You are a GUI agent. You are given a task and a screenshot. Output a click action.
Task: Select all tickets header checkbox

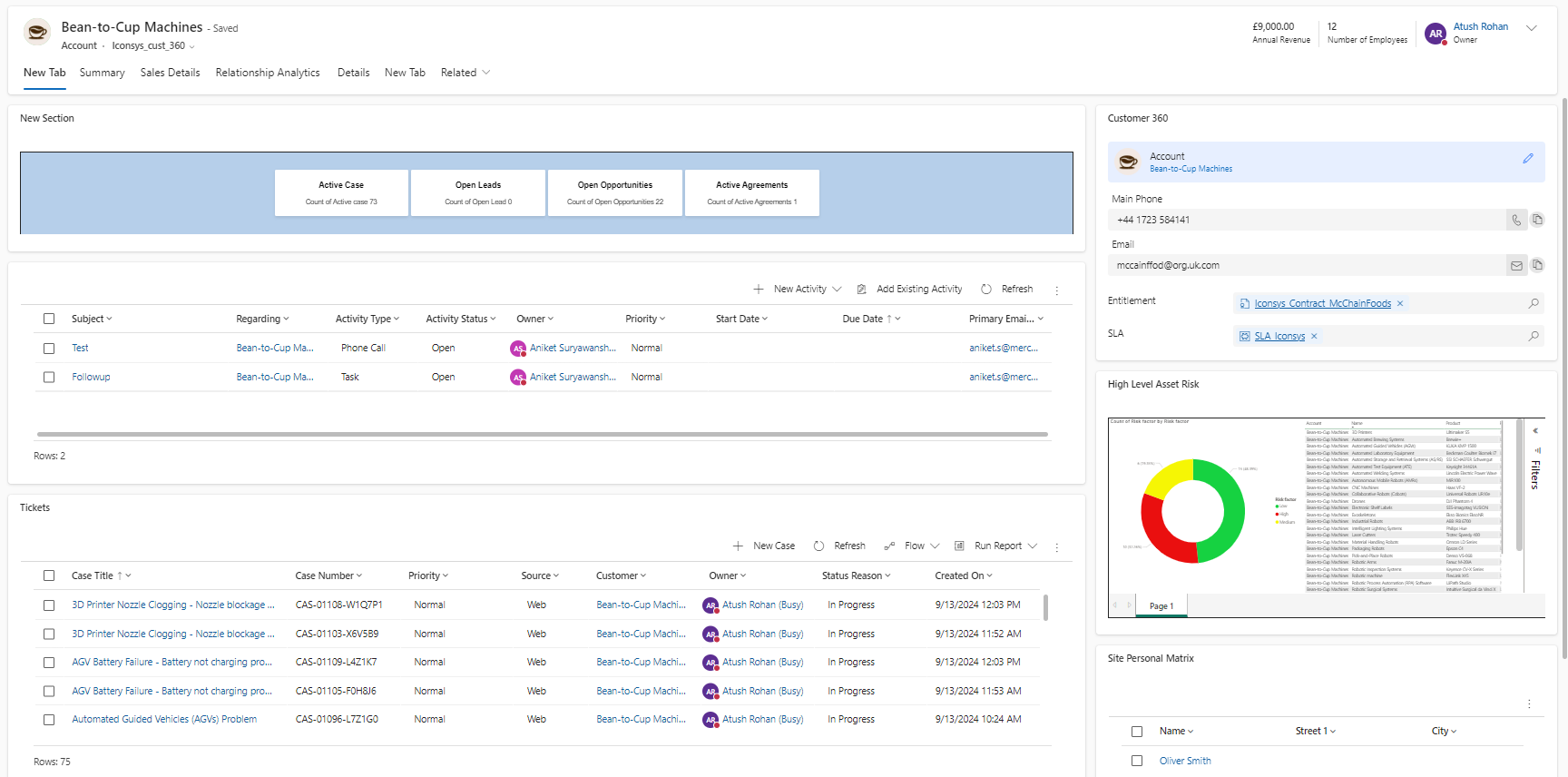tap(49, 575)
